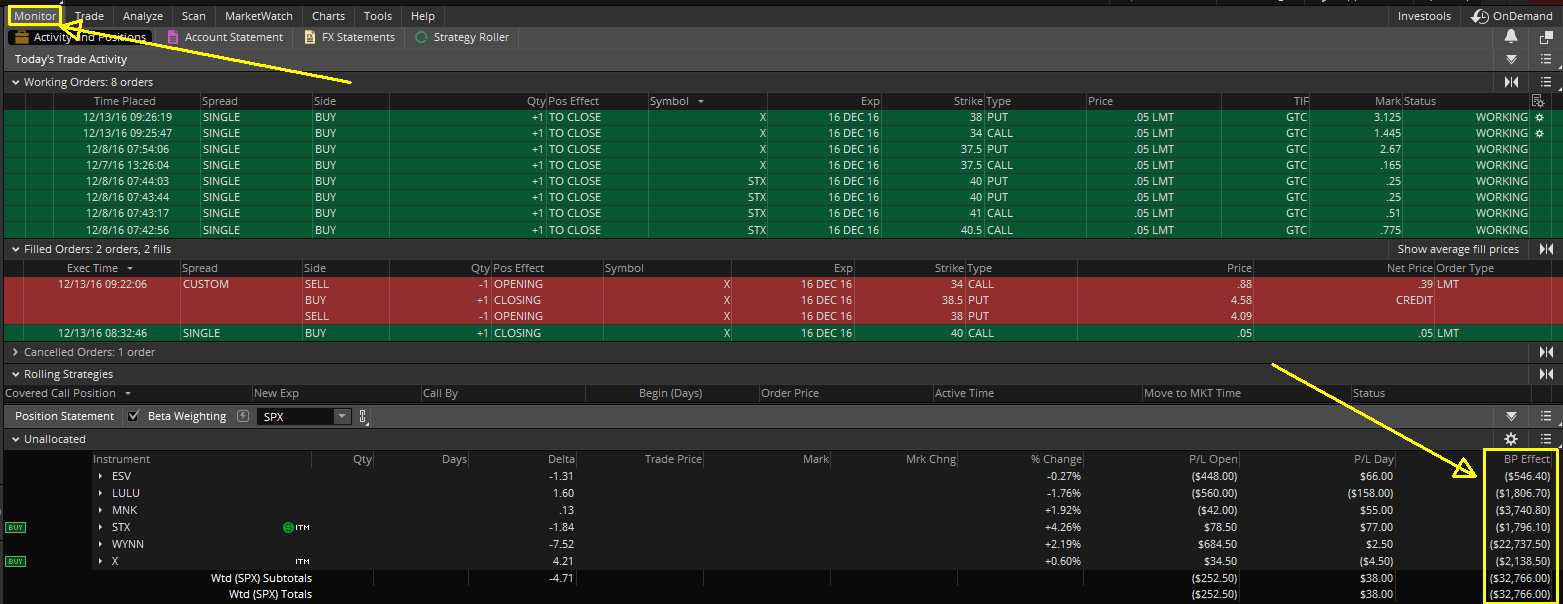
Task: Open Position Statement list menu icon
Action: click(x=1546, y=416)
